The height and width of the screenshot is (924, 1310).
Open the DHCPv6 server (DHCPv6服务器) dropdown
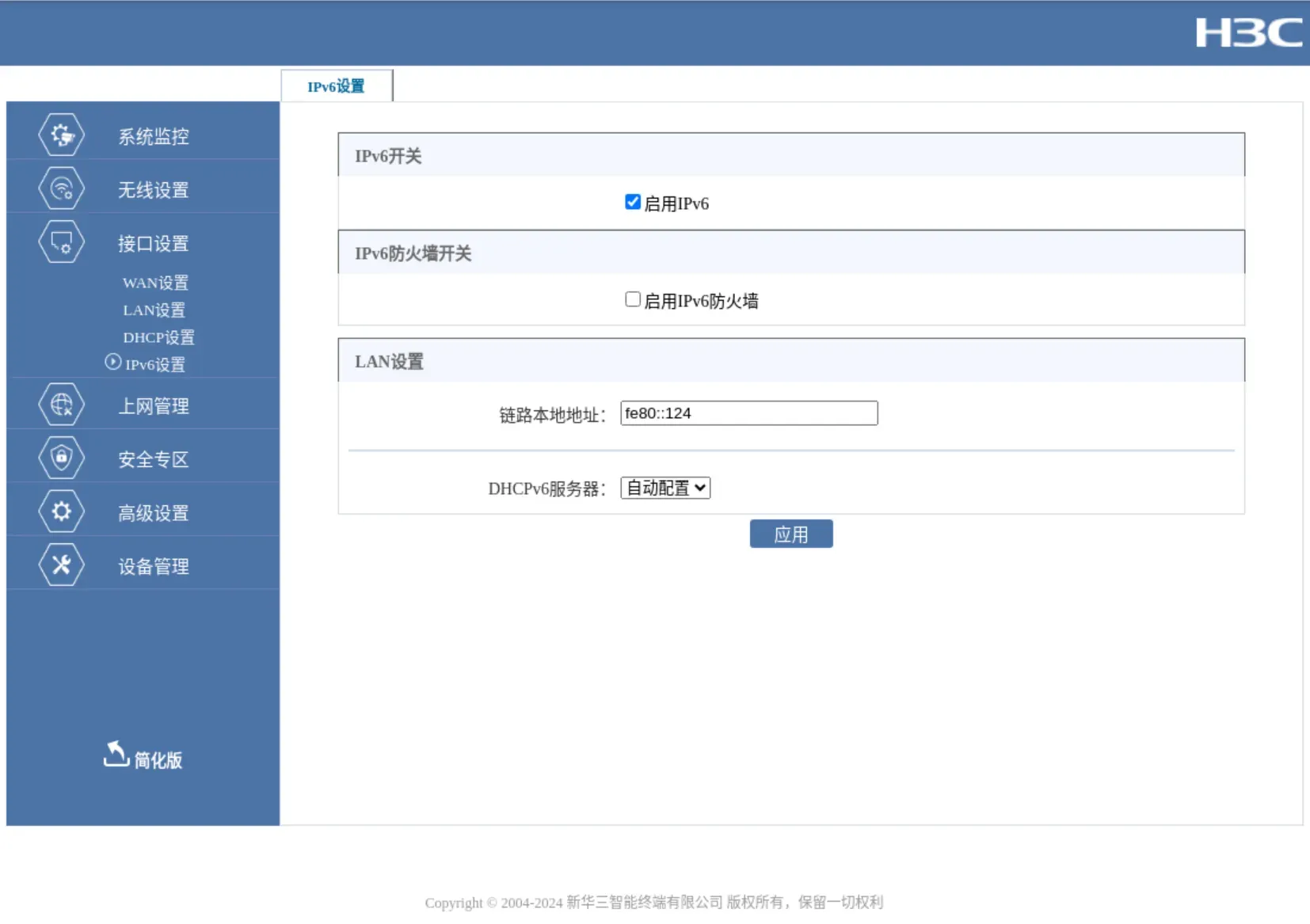click(x=665, y=488)
